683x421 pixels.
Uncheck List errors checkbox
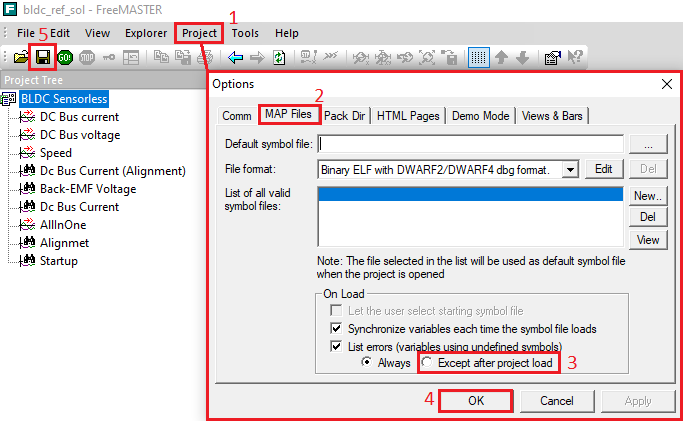point(336,346)
